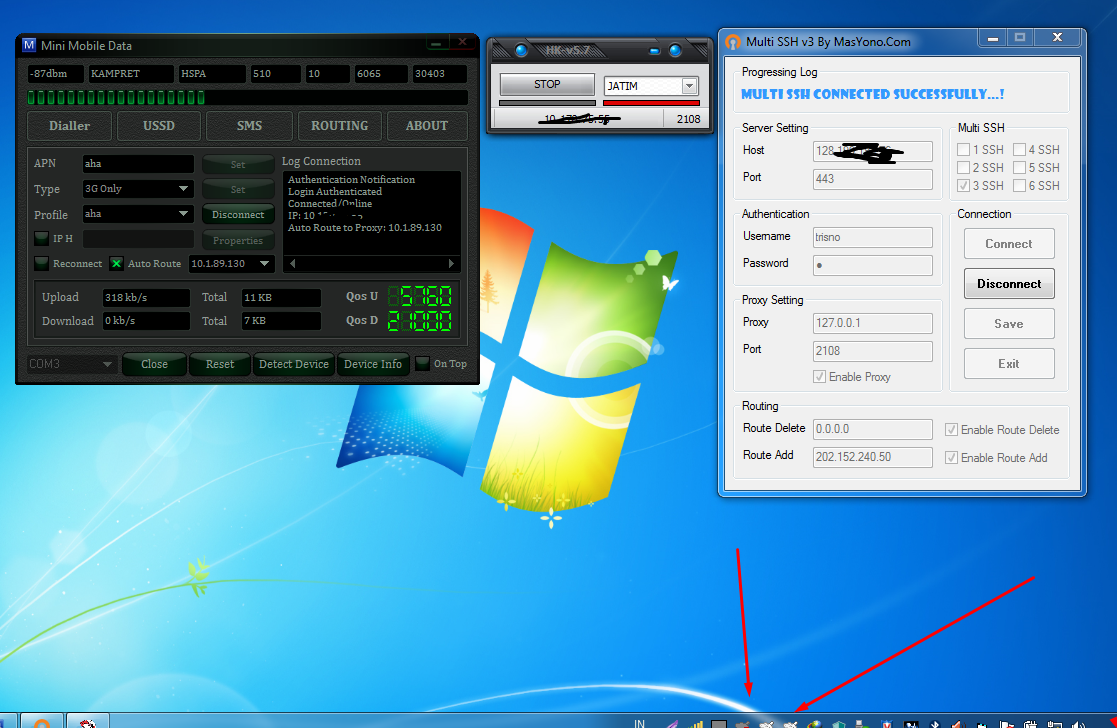Open the ABOUT tab
The width and height of the screenshot is (1117, 728).
pyautogui.click(x=427, y=125)
